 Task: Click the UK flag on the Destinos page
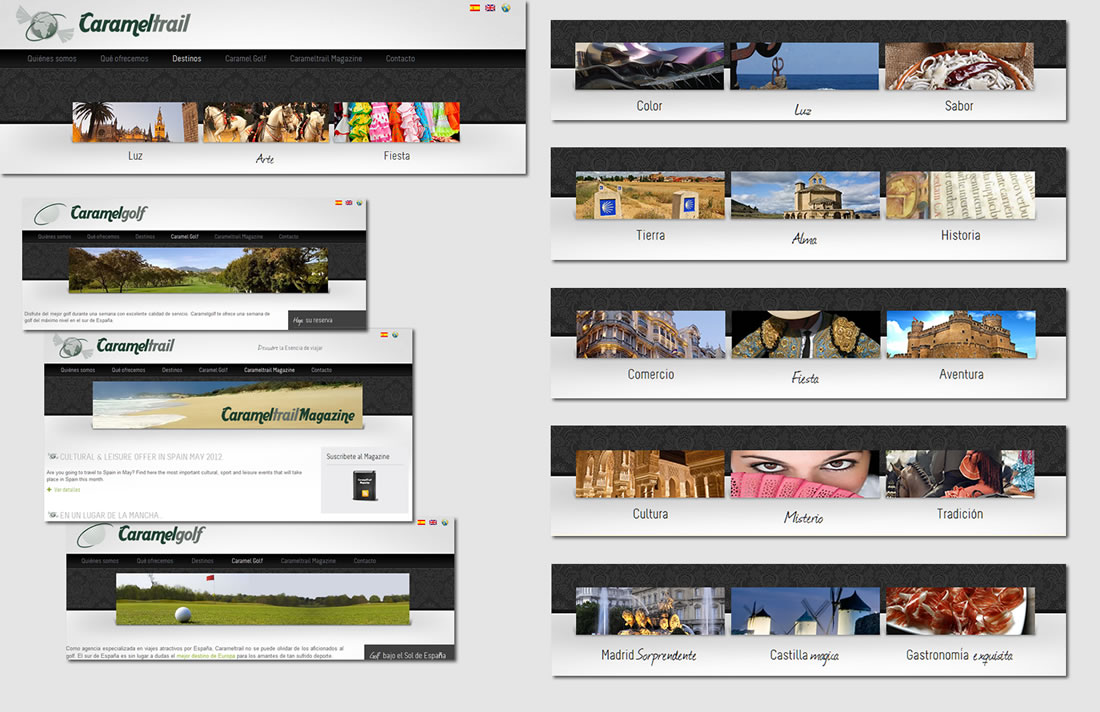(490, 8)
